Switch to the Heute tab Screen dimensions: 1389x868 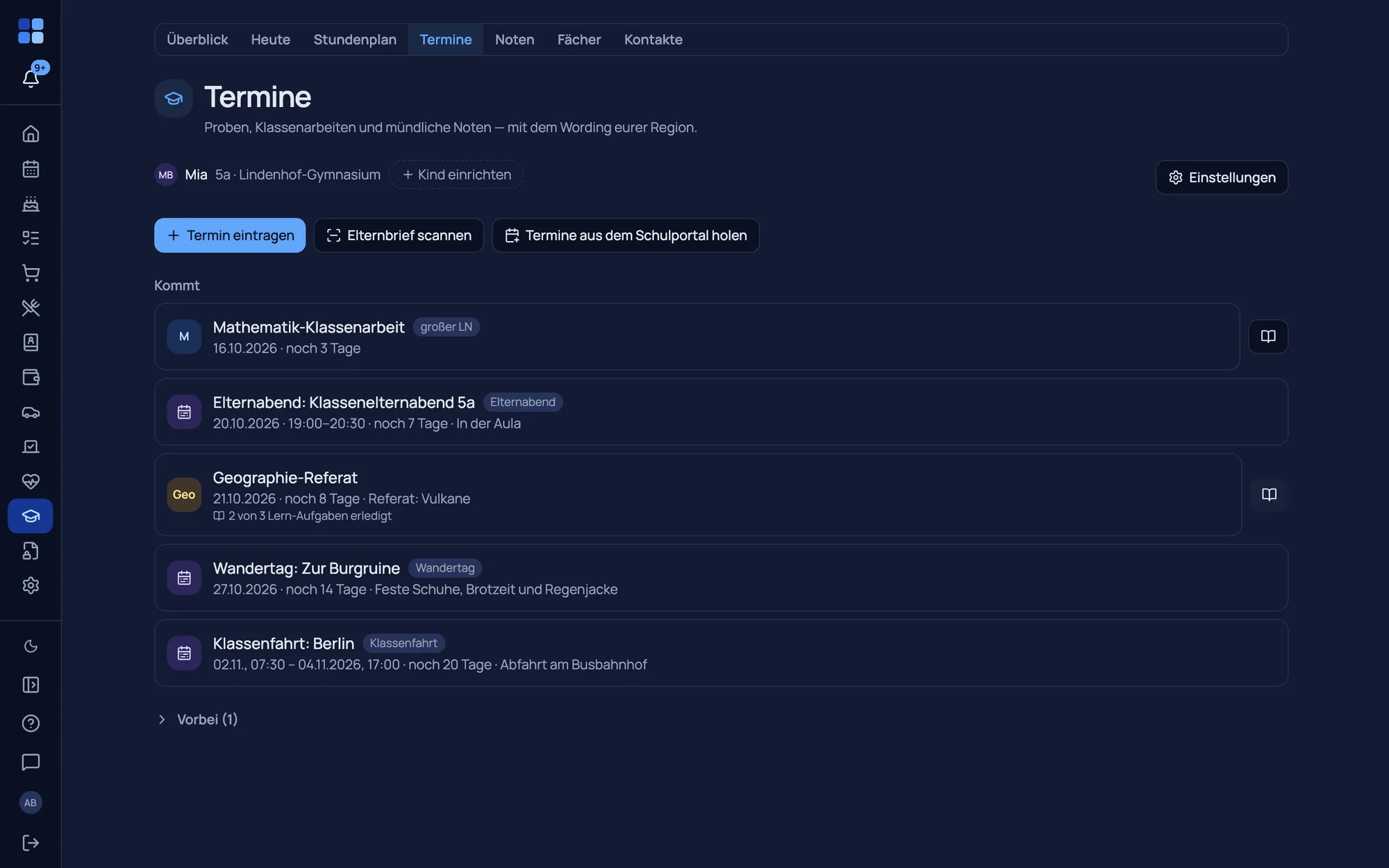270,40
